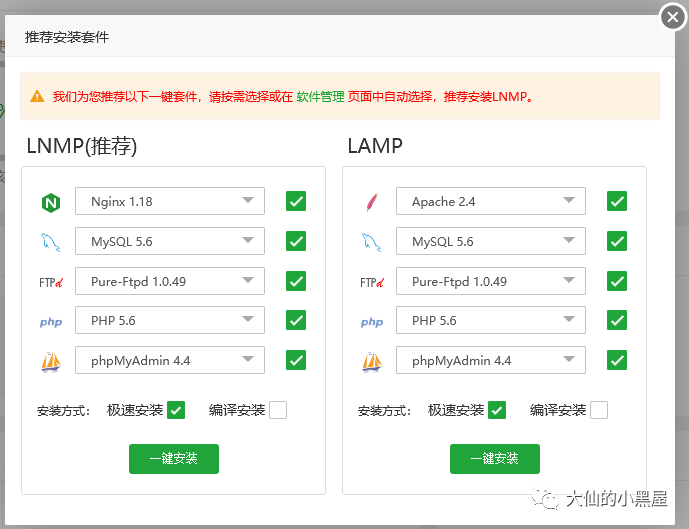Click the PHP logo icon in LNMP
The height and width of the screenshot is (529, 689).
pyautogui.click(x=51, y=322)
